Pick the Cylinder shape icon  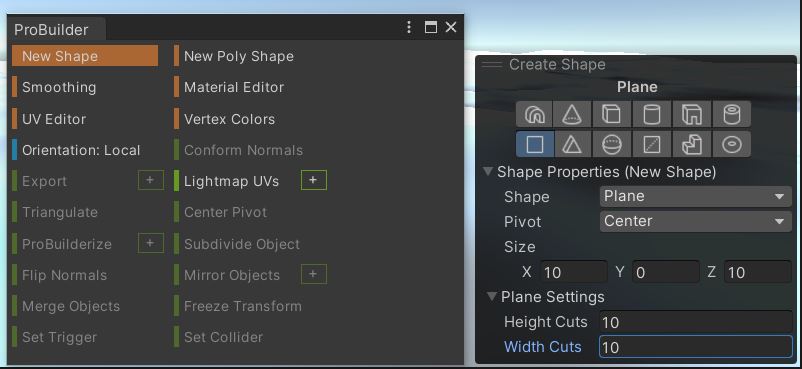(652, 114)
